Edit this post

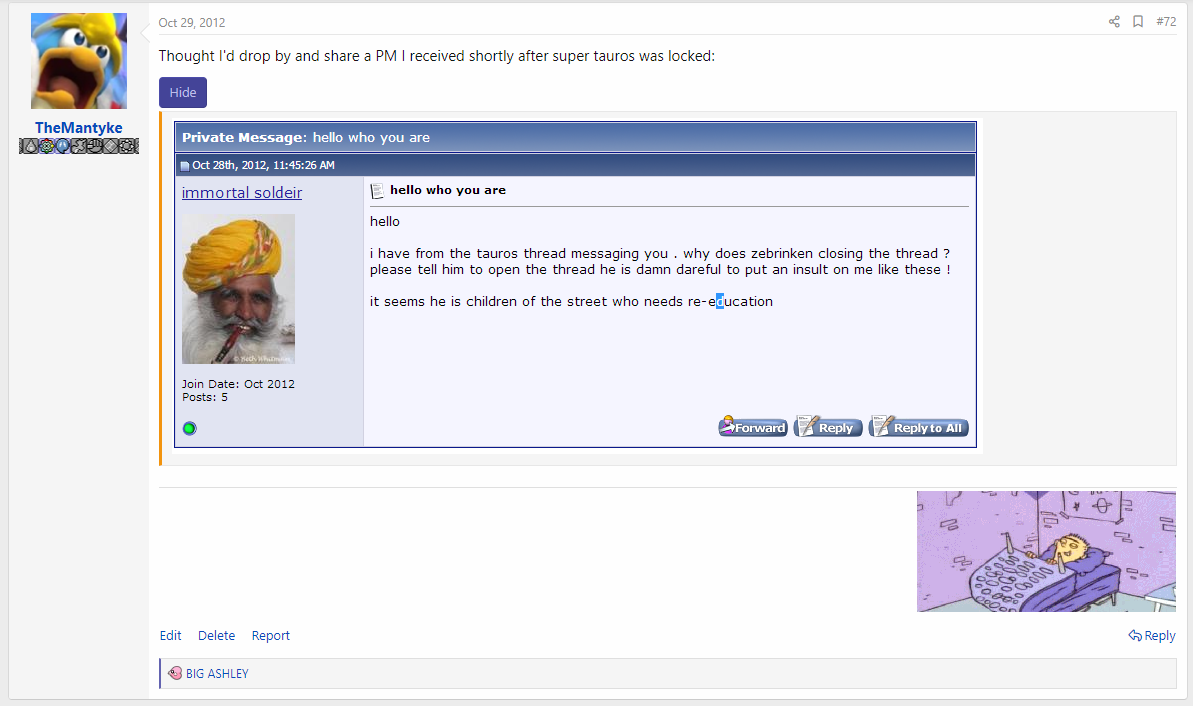pyautogui.click(x=170, y=635)
